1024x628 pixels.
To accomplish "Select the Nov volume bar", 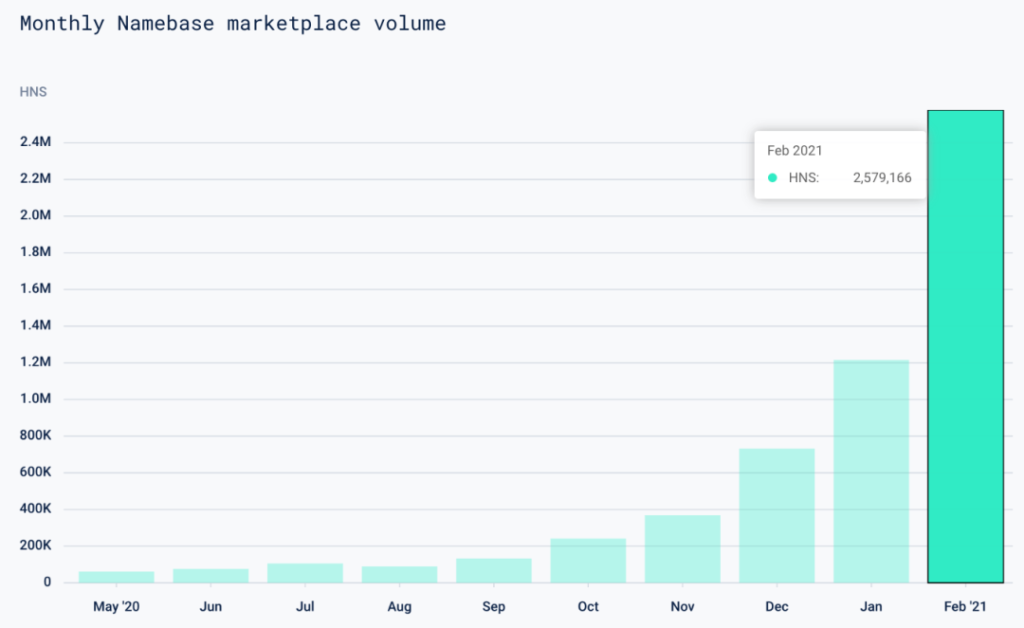I will click(682, 549).
